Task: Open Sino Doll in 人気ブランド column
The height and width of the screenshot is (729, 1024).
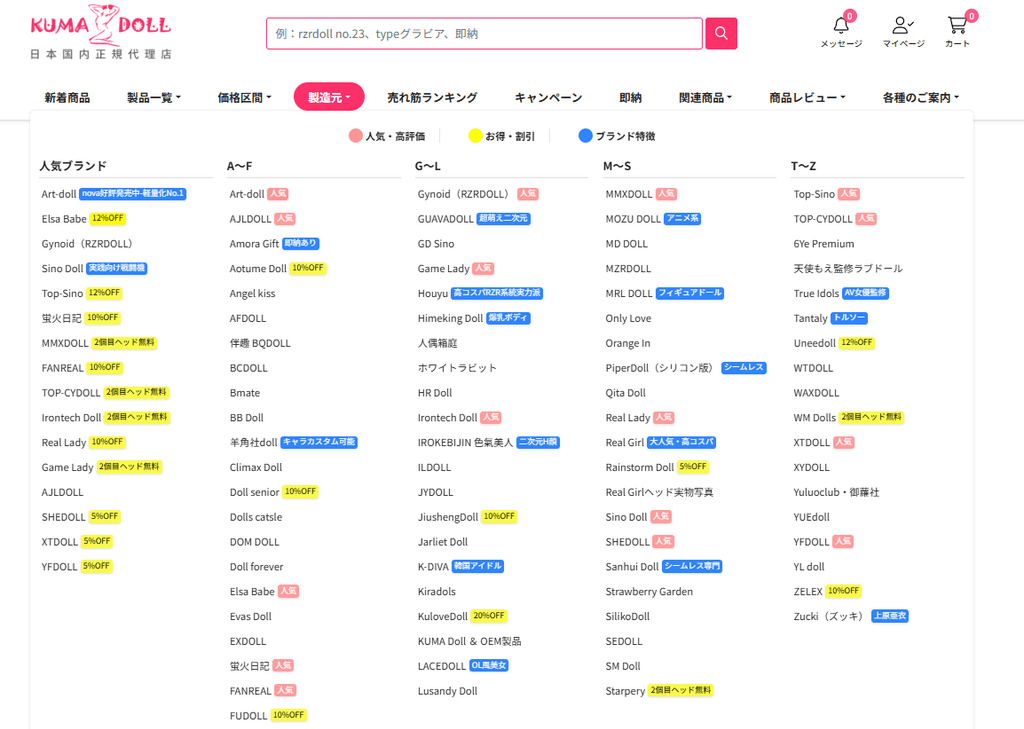Action: tap(63, 268)
